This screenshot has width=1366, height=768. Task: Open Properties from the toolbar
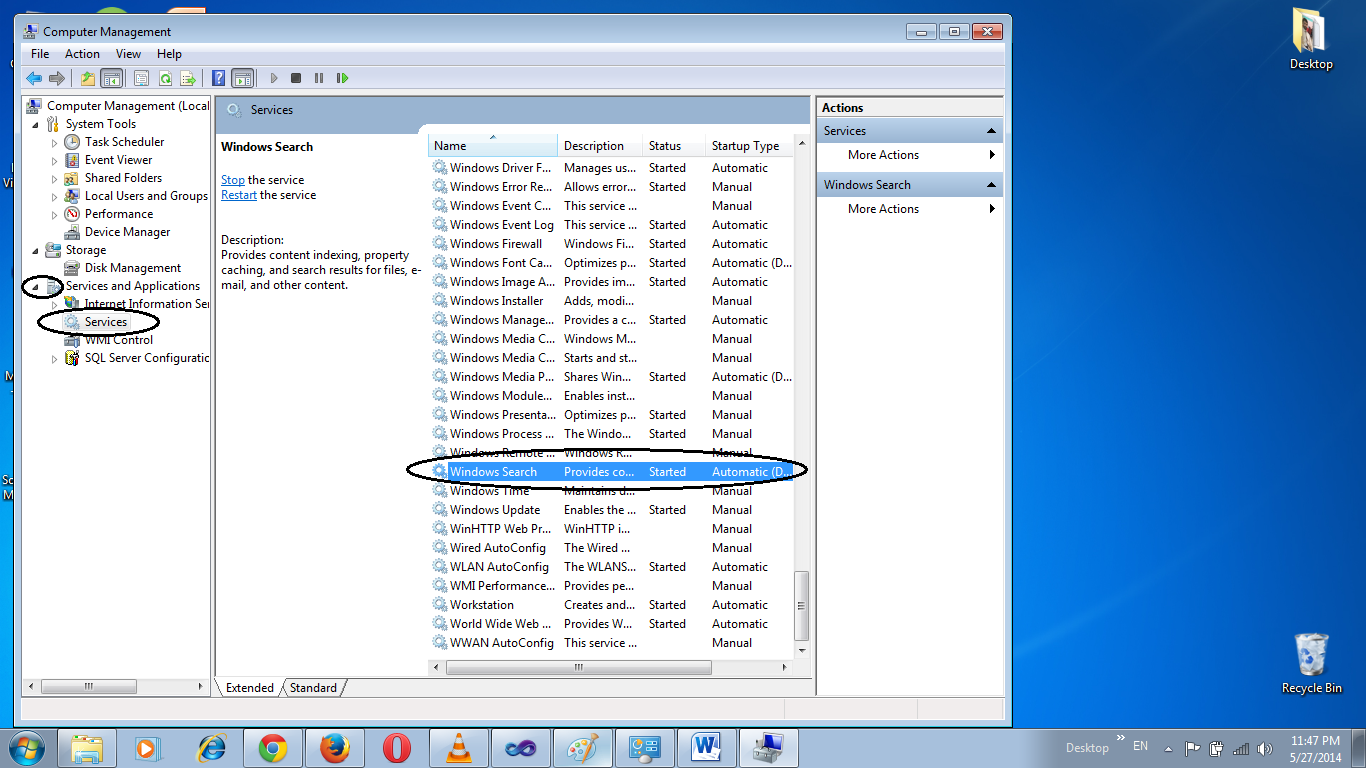(x=141, y=78)
